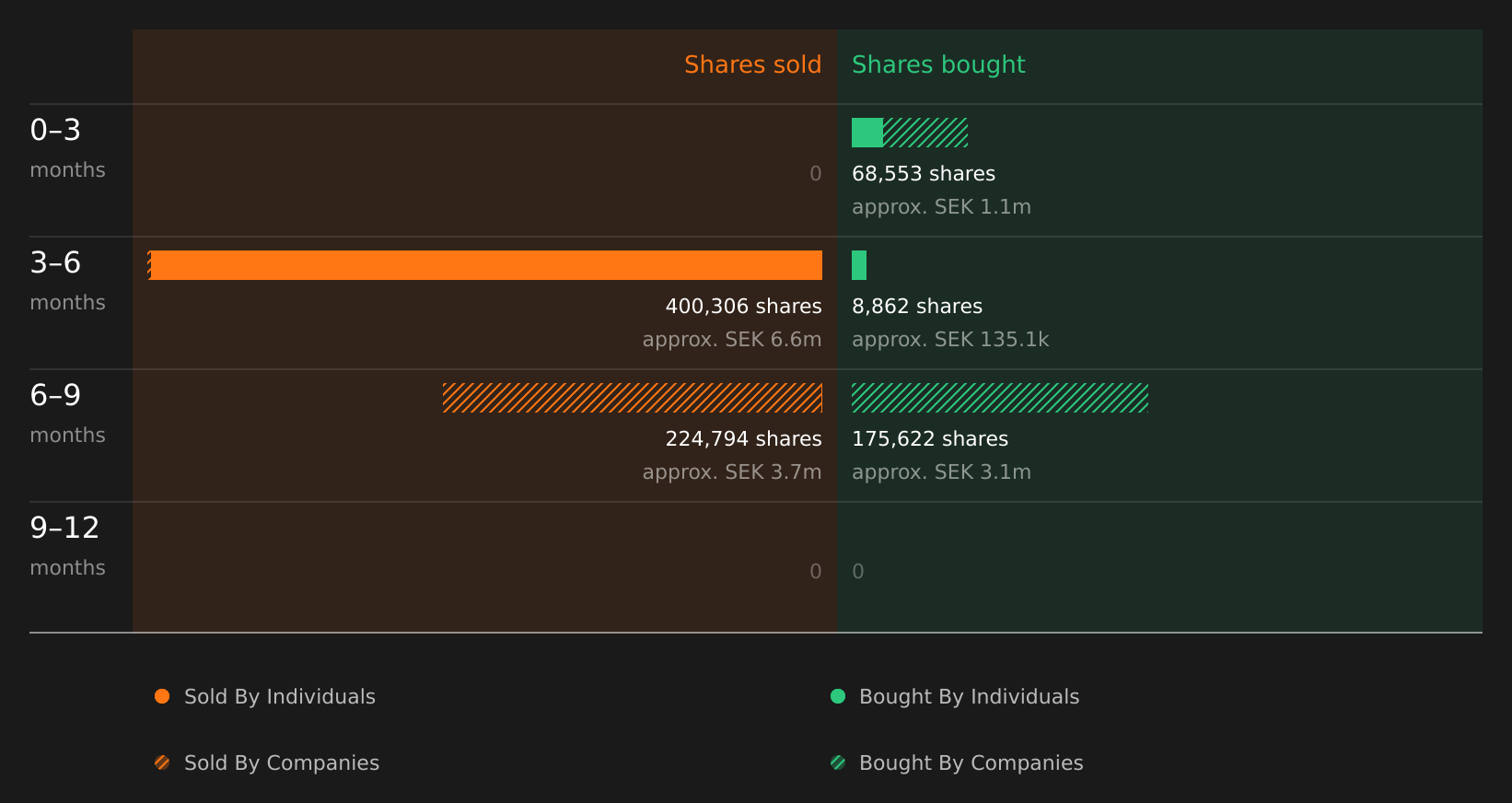1512x803 pixels.
Task: Click the Shares bought column header
Action: point(938,64)
